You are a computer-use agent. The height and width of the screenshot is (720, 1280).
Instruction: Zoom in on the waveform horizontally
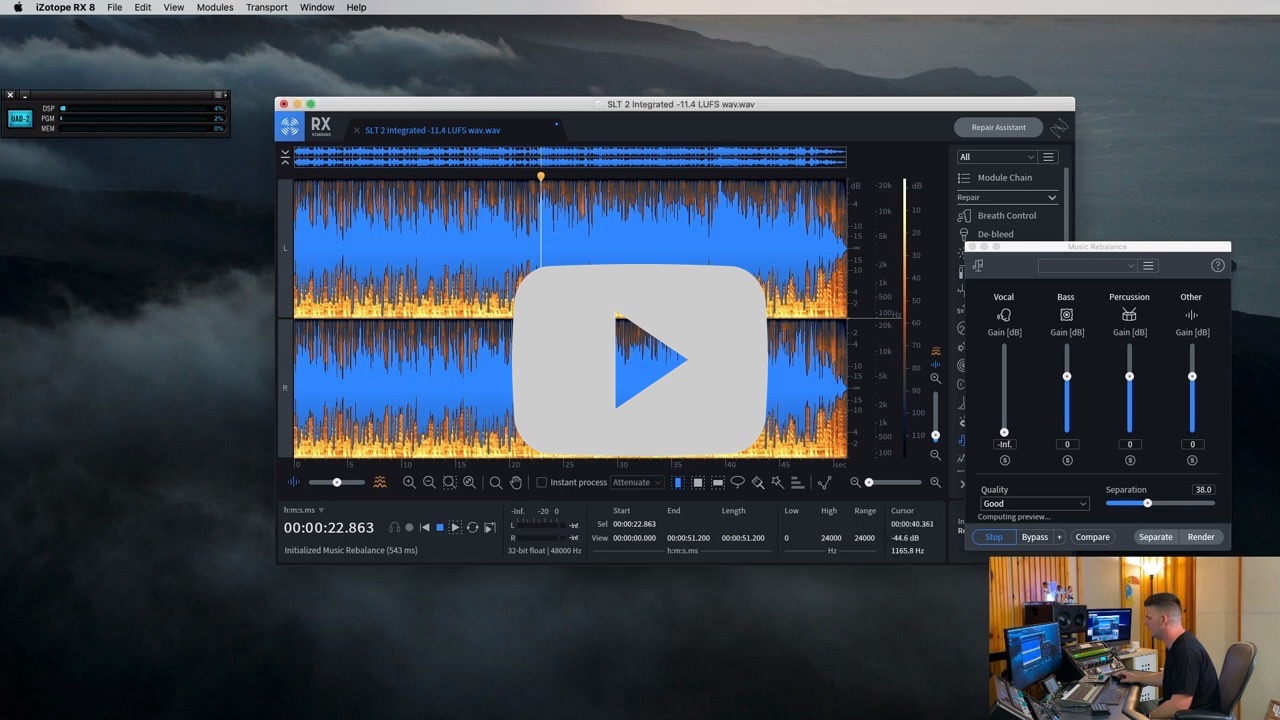409,482
